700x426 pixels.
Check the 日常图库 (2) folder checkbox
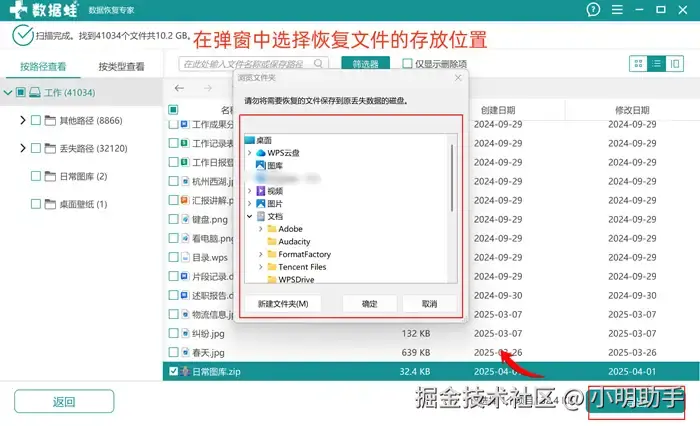pyautogui.click(x=36, y=176)
